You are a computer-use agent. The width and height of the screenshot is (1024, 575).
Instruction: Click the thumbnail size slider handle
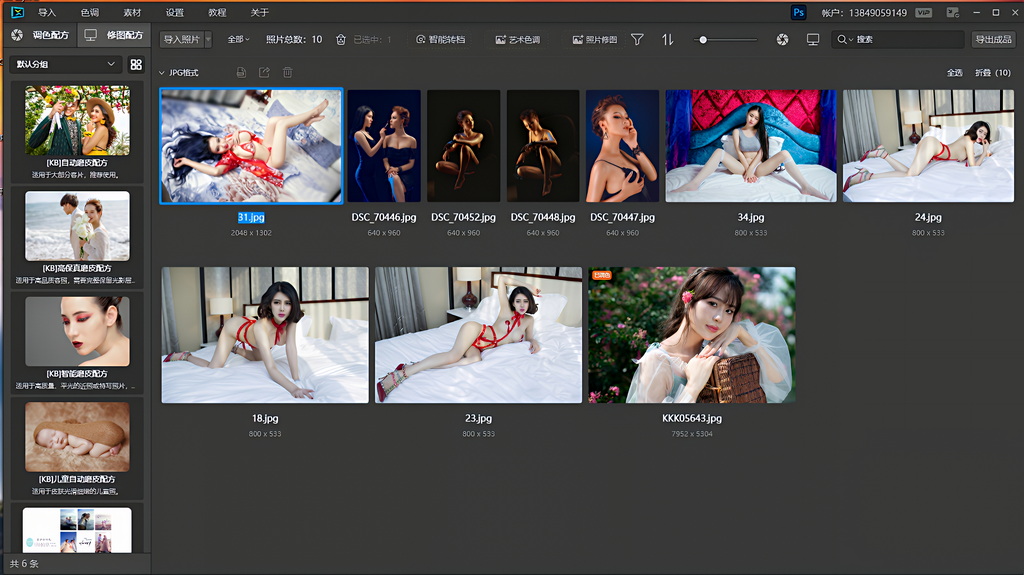[704, 39]
